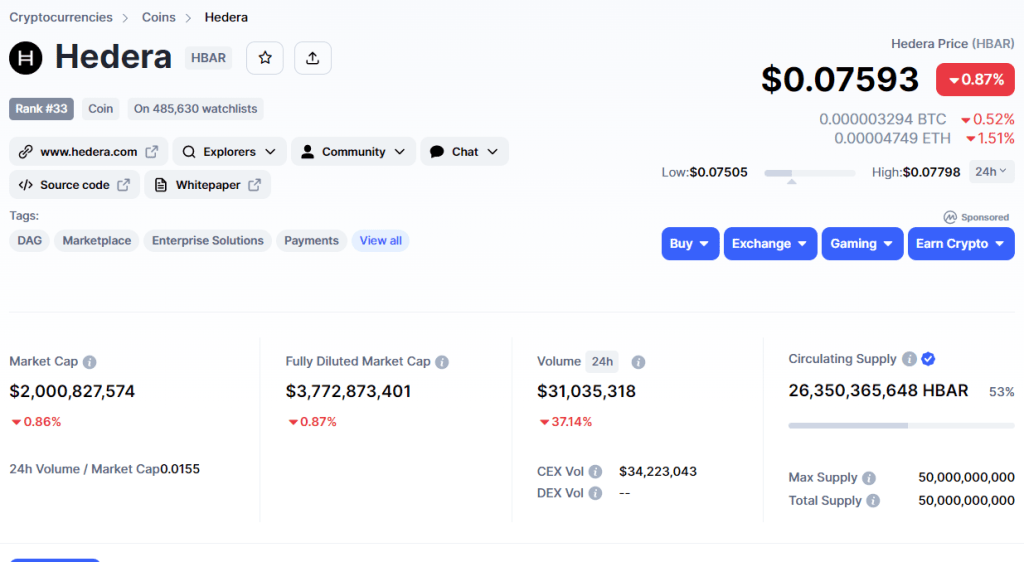Click the 37.14% volume change
This screenshot has width=1024, height=562.
(566, 422)
